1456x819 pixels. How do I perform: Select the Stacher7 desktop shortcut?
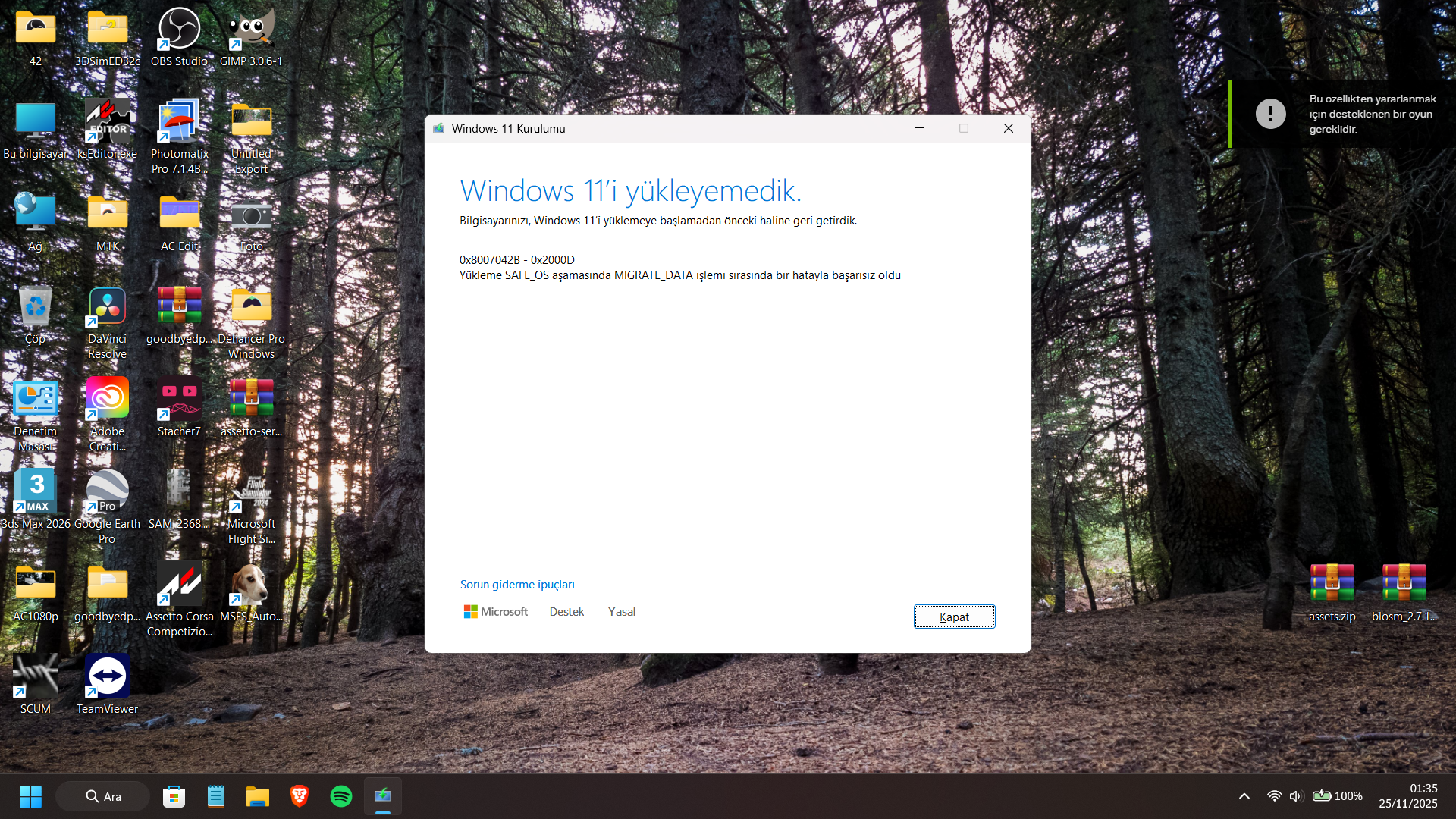(179, 399)
